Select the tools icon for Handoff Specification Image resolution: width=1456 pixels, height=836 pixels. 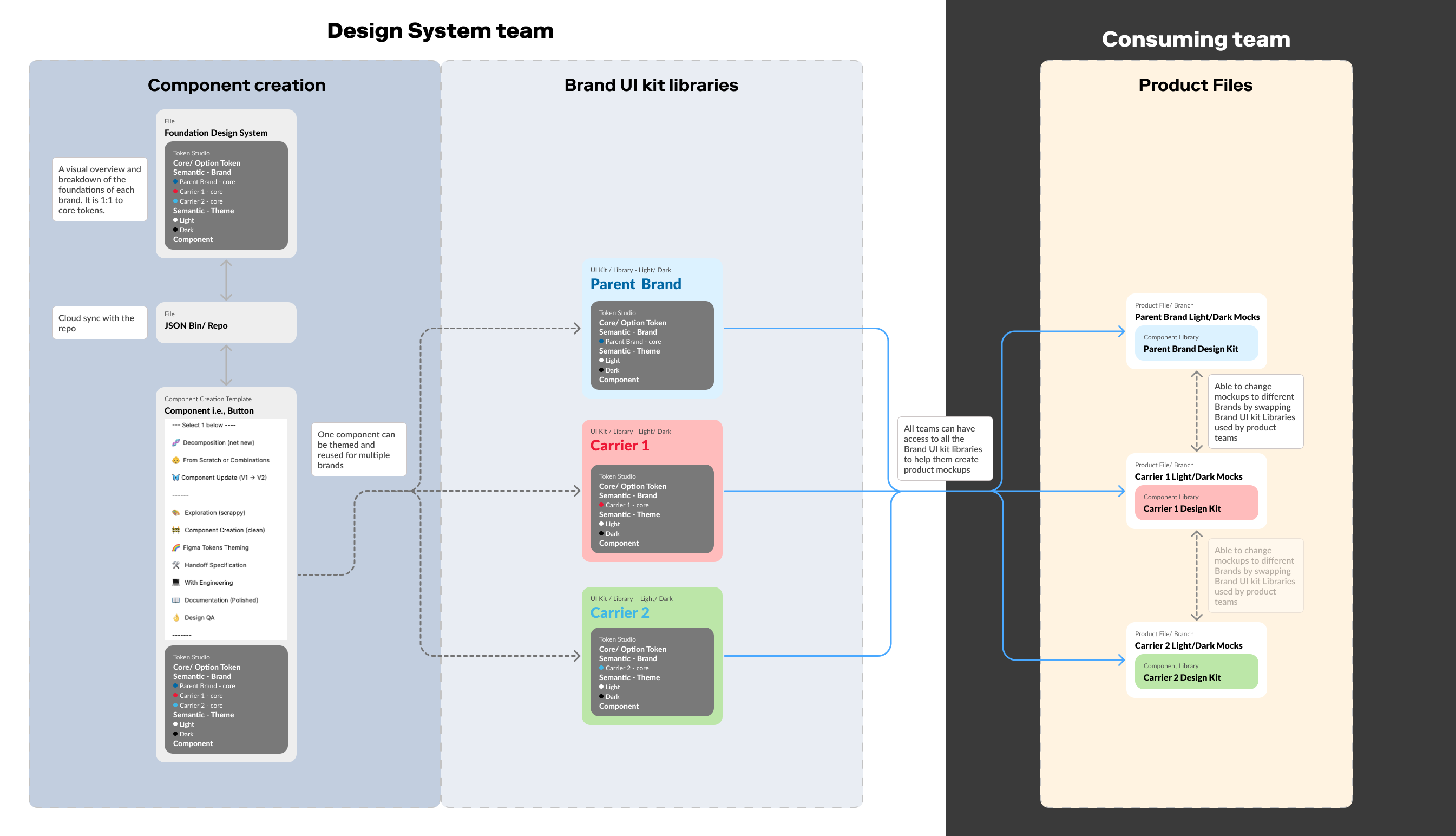pos(175,565)
